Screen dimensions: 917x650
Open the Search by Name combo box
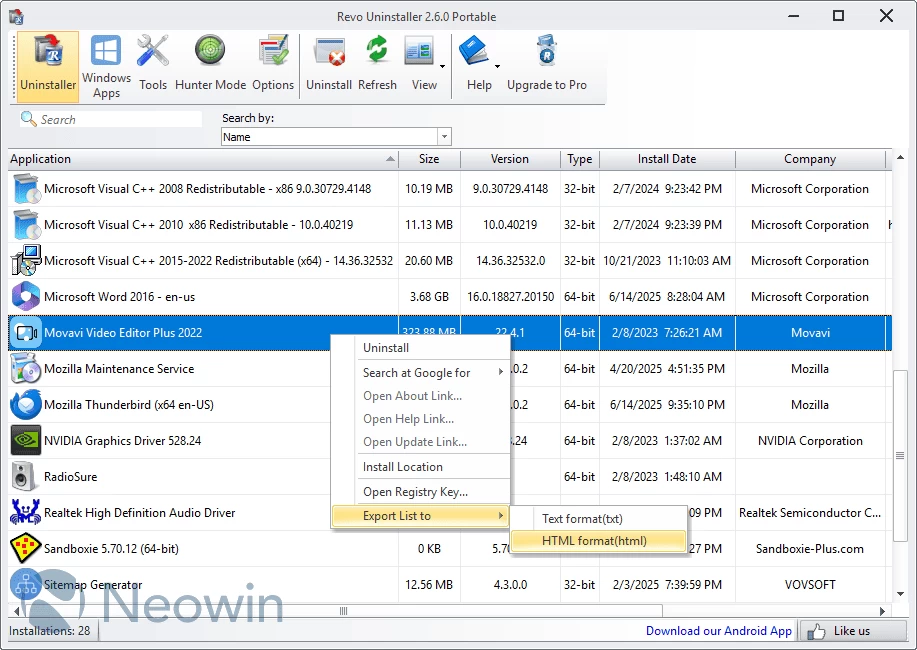click(x=336, y=137)
